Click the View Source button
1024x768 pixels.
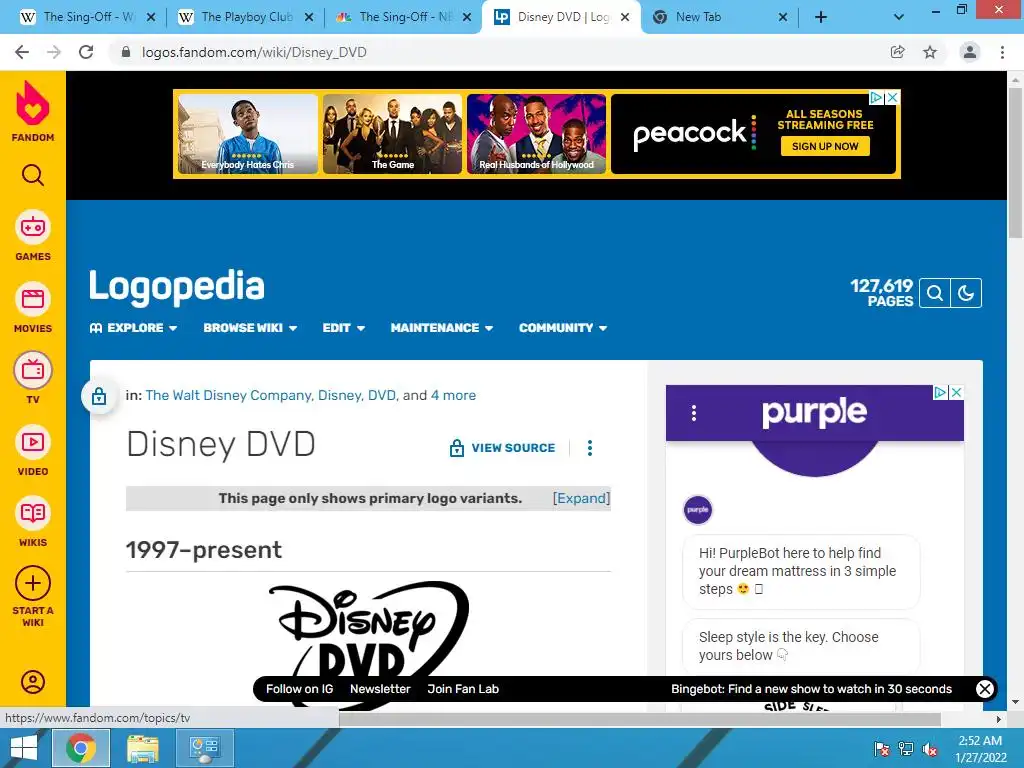[x=502, y=448]
